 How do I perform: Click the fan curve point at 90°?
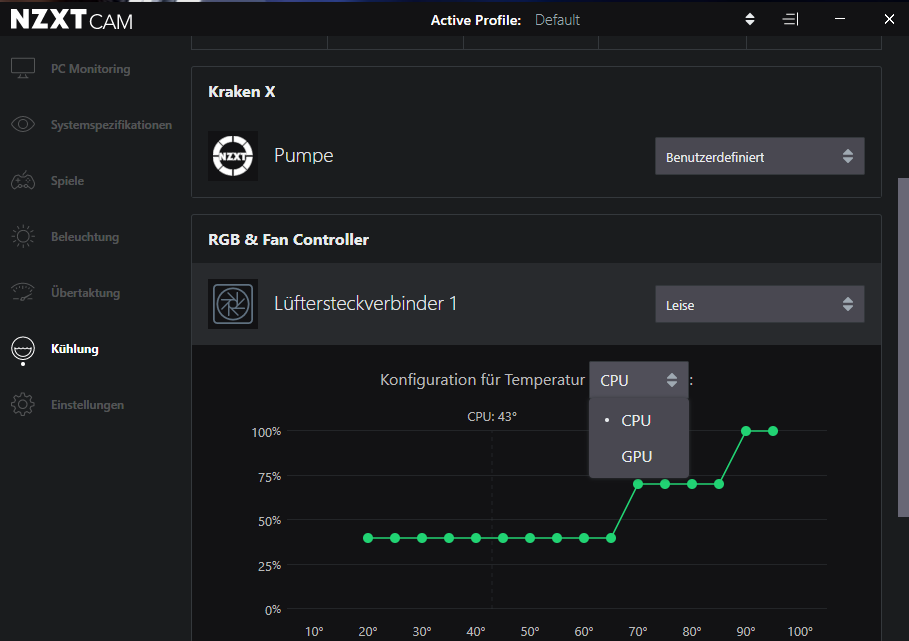pos(746,431)
